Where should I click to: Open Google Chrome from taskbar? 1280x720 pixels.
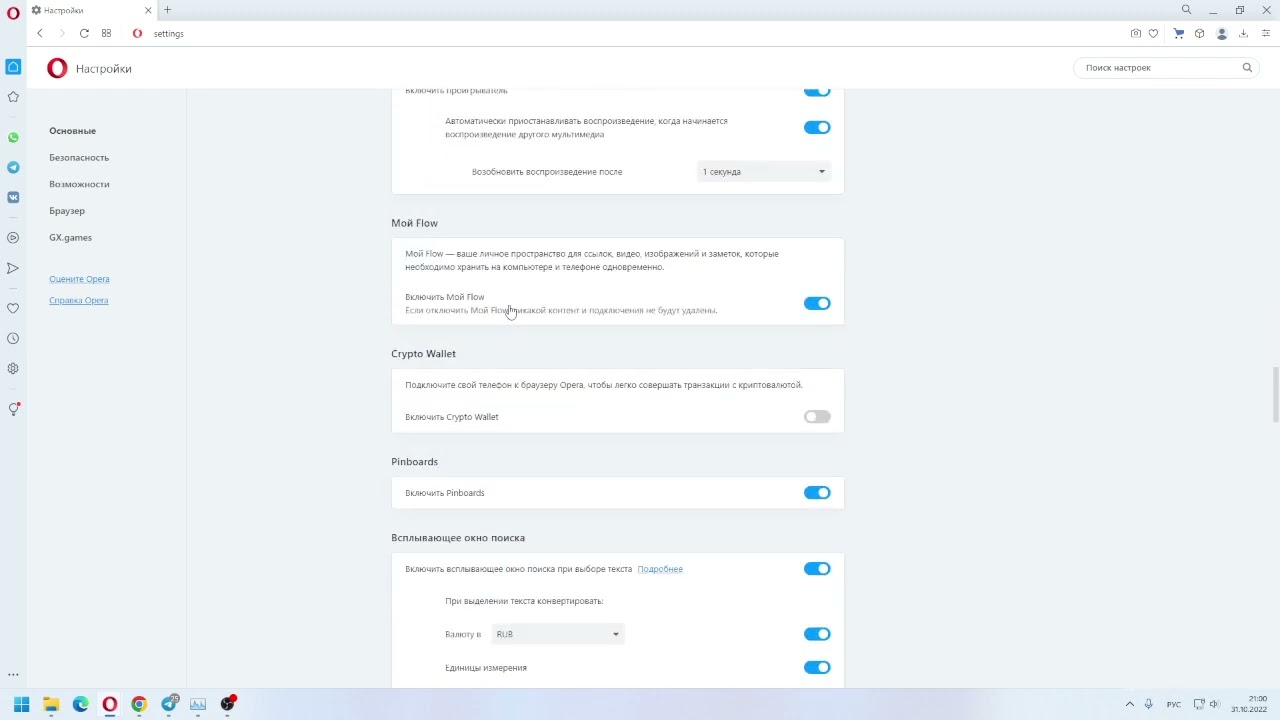pos(139,704)
